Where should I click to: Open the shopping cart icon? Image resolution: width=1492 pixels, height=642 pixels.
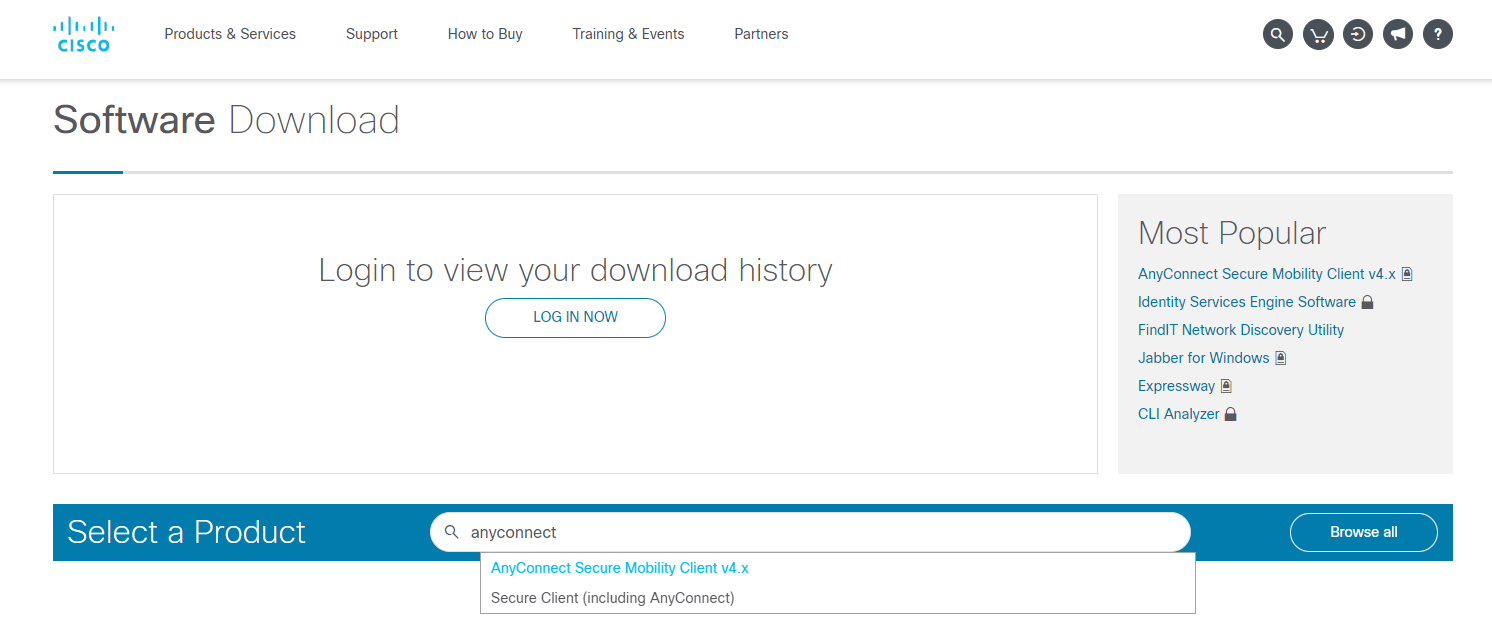(1319, 35)
